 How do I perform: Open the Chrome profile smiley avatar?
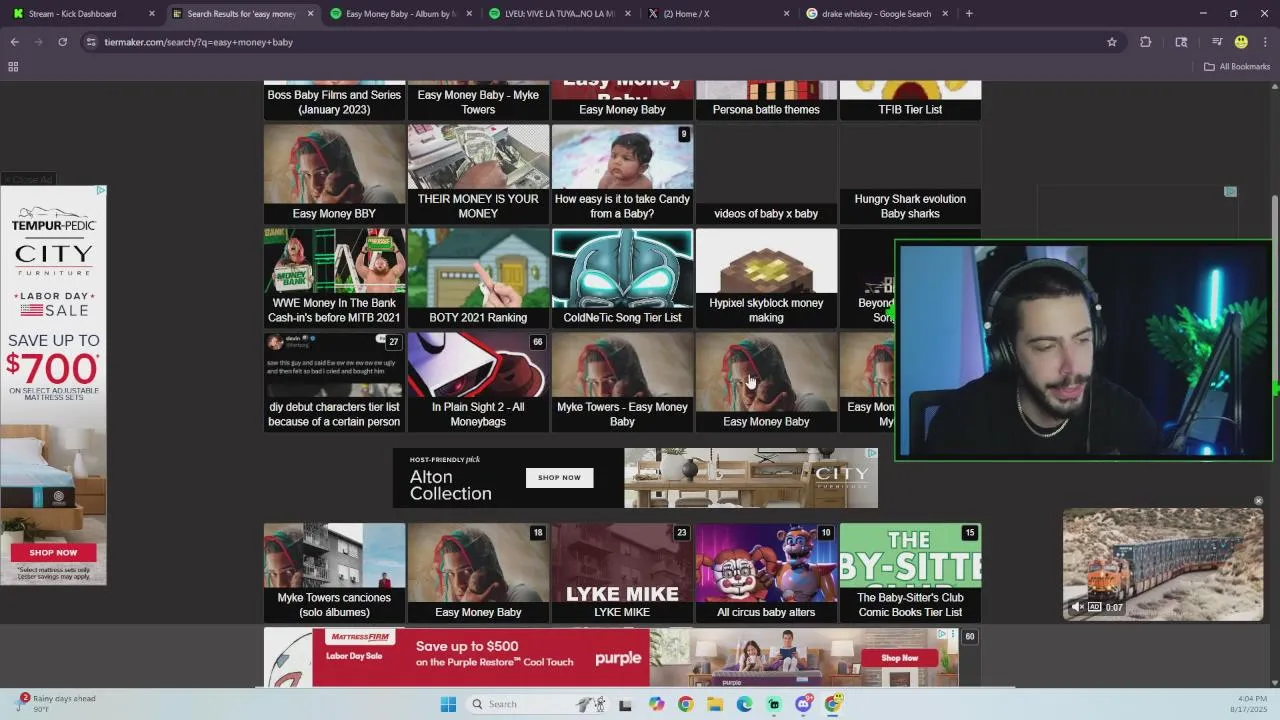coord(1241,42)
